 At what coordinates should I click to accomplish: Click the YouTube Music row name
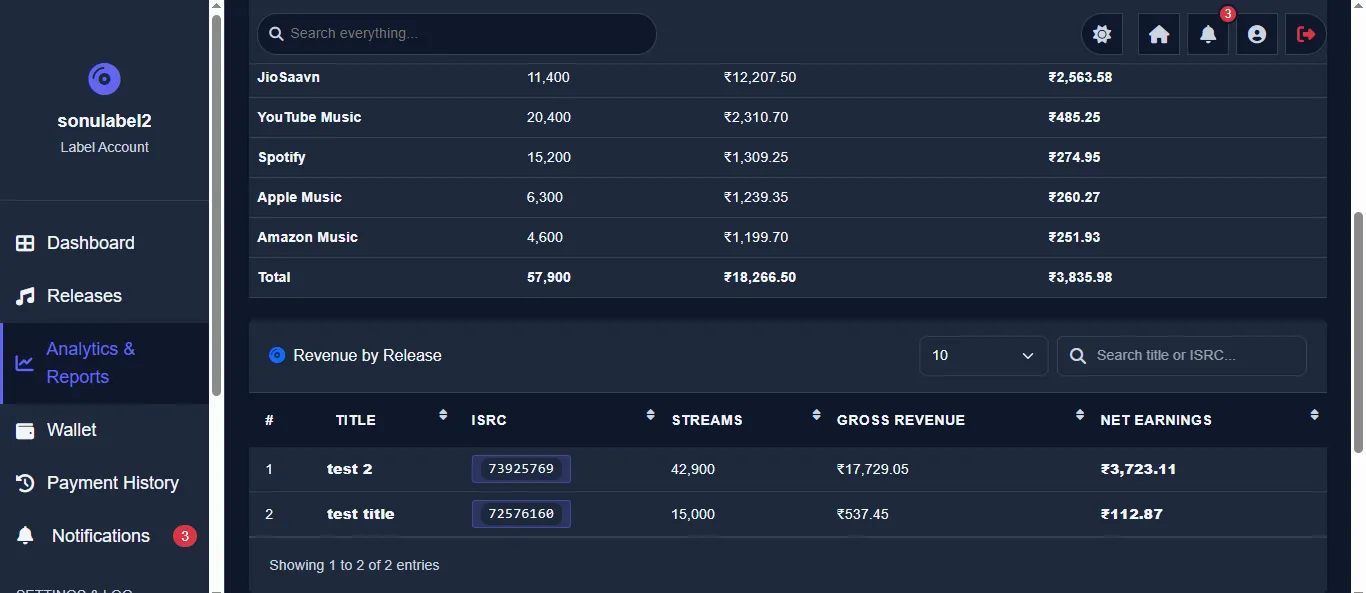pyautogui.click(x=309, y=117)
